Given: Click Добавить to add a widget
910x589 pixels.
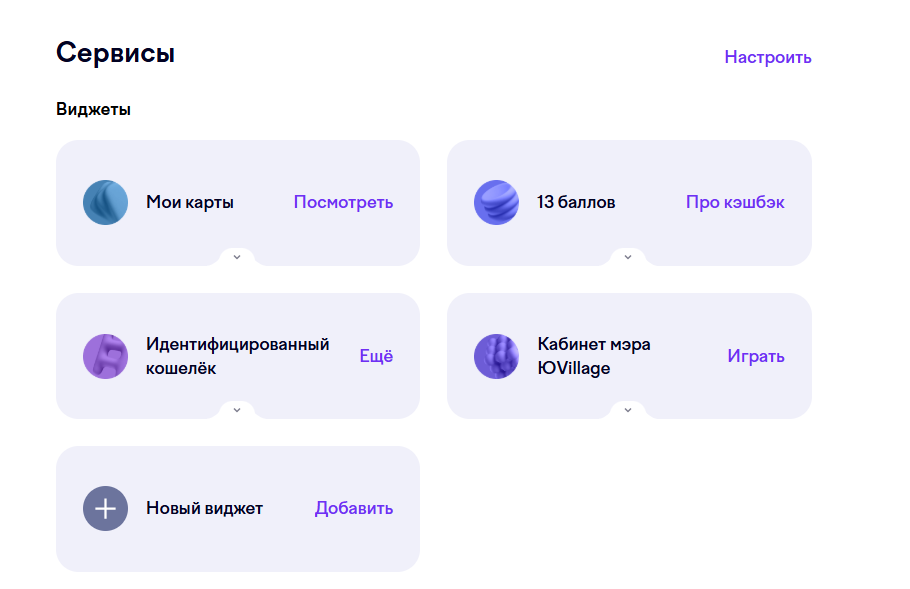Looking at the screenshot, I should click(353, 508).
